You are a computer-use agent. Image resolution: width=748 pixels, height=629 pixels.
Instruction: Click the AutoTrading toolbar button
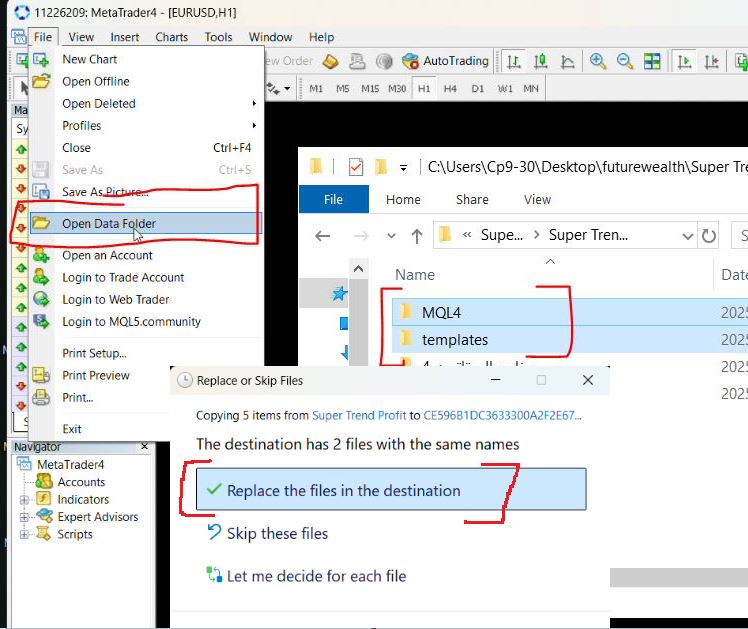click(x=445, y=61)
